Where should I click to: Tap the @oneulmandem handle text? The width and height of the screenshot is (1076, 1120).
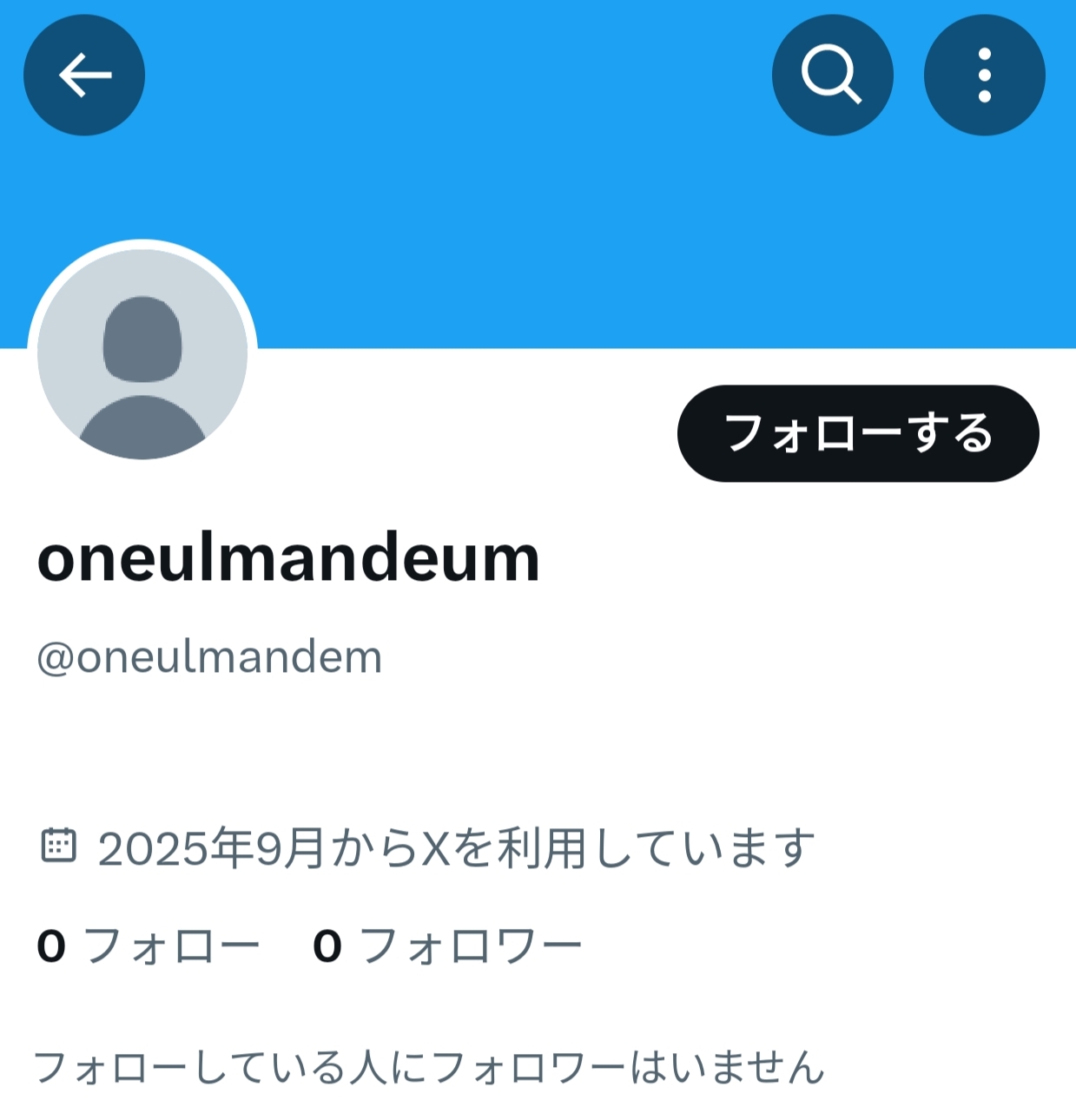click(x=209, y=657)
